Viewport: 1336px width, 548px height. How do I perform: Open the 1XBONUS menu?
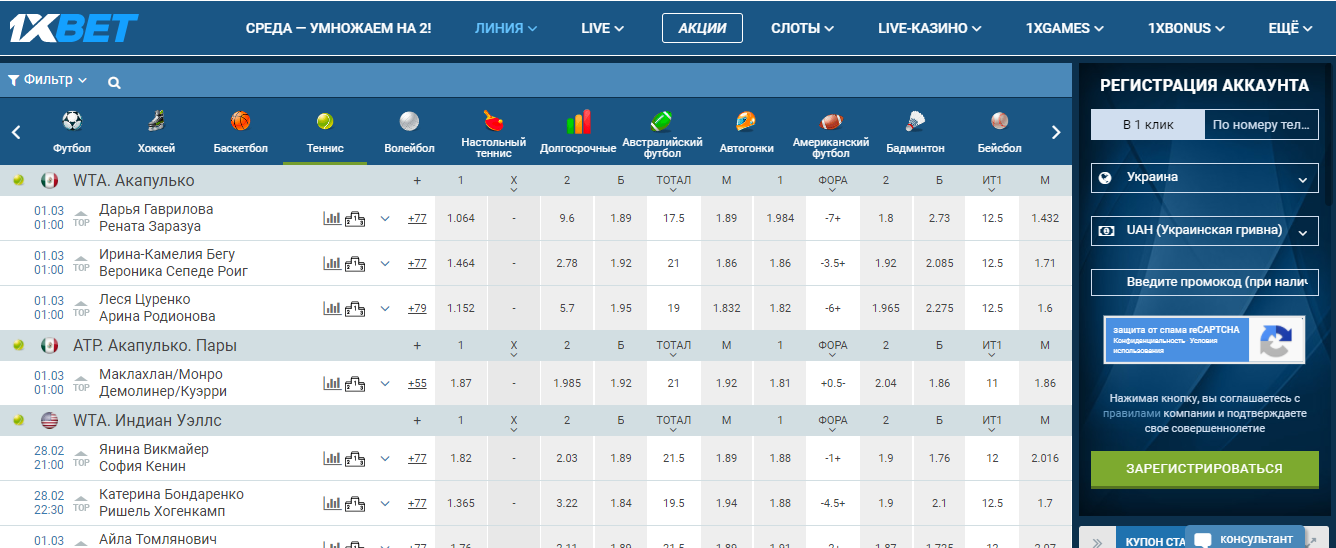[1186, 28]
